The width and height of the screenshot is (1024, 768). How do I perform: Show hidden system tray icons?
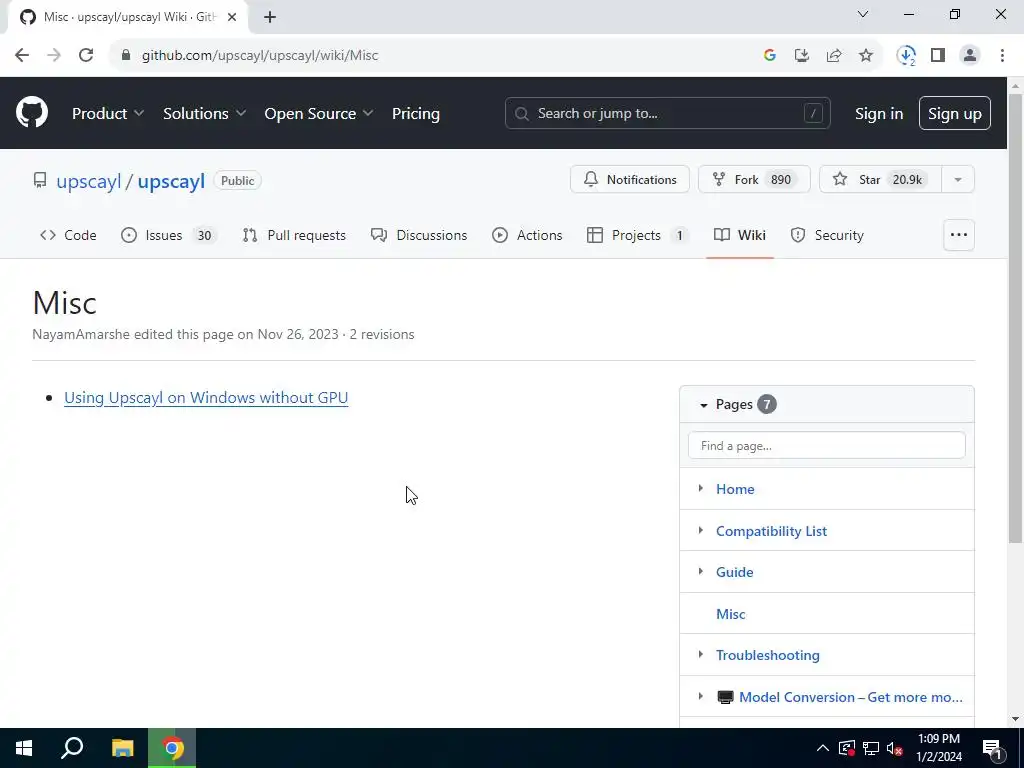pos(823,748)
